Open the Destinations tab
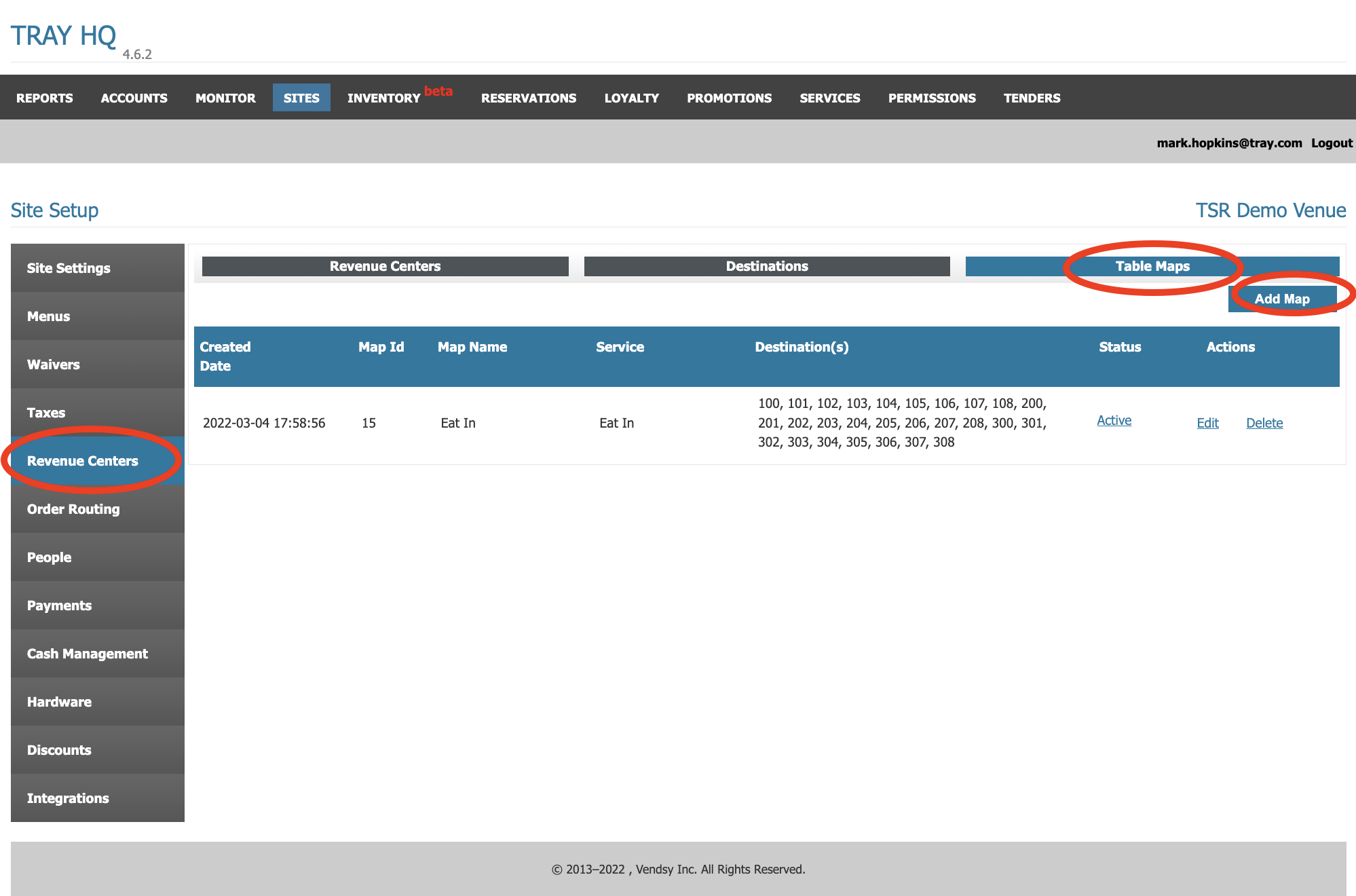Viewport: 1356px width, 896px height. [766, 266]
